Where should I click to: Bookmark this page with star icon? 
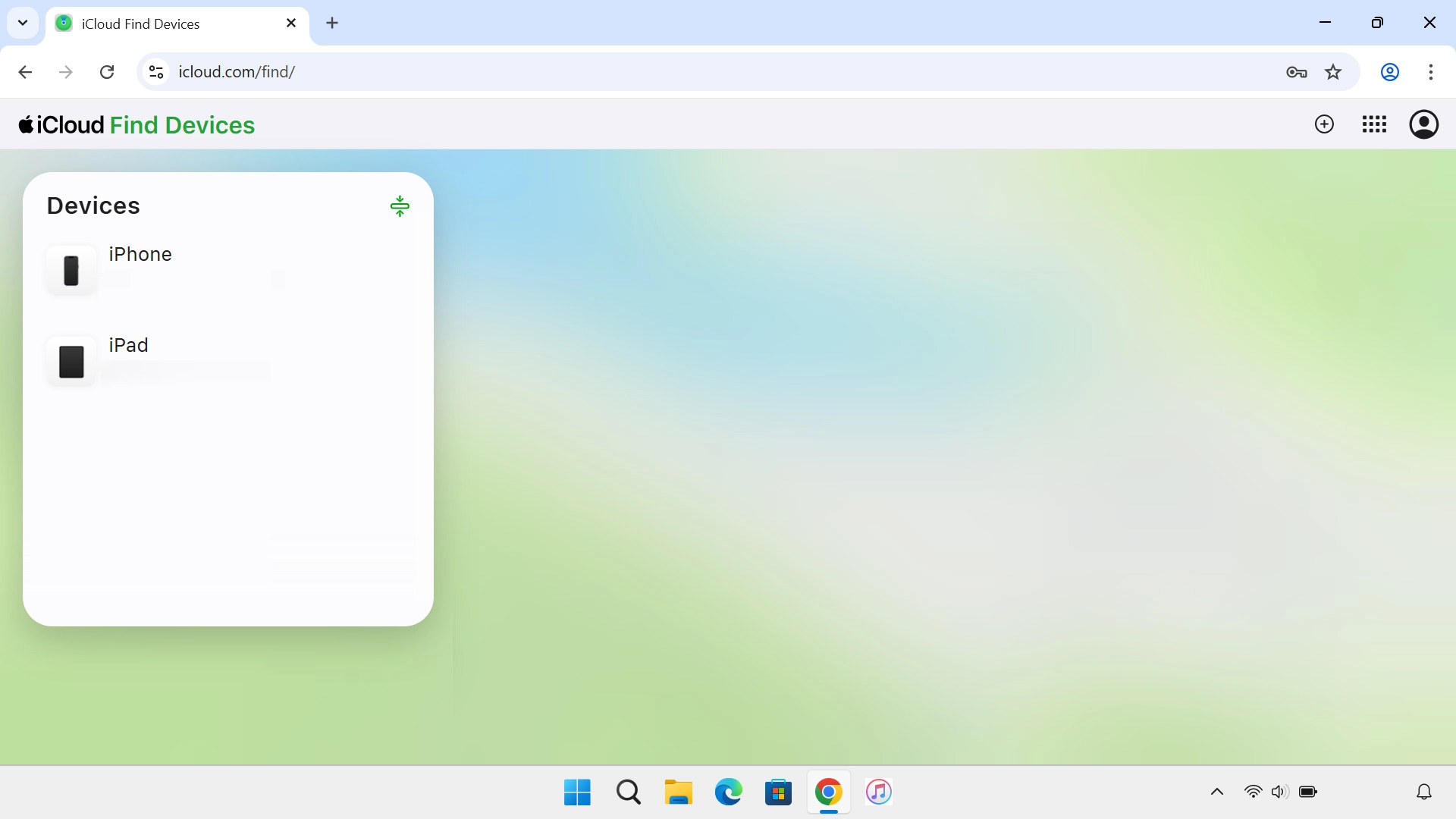click(1333, 72)
